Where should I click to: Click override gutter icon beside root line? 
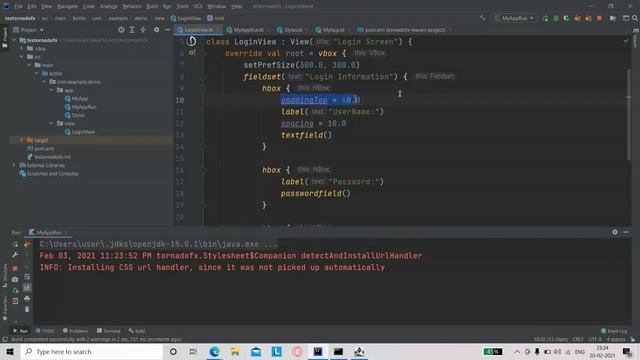click(x=192, y=53)
